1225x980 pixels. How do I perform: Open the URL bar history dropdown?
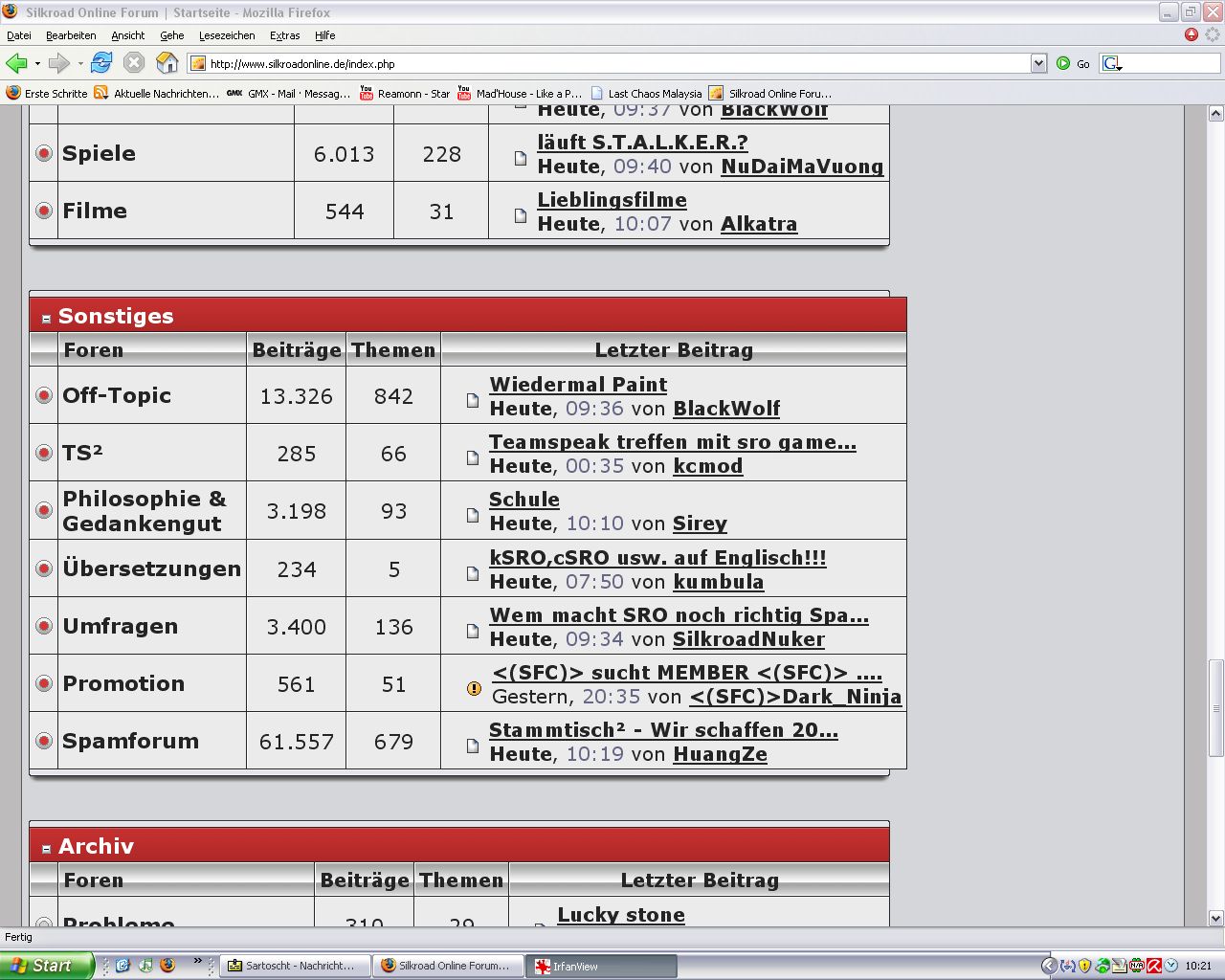click(x=1038, y=63)
